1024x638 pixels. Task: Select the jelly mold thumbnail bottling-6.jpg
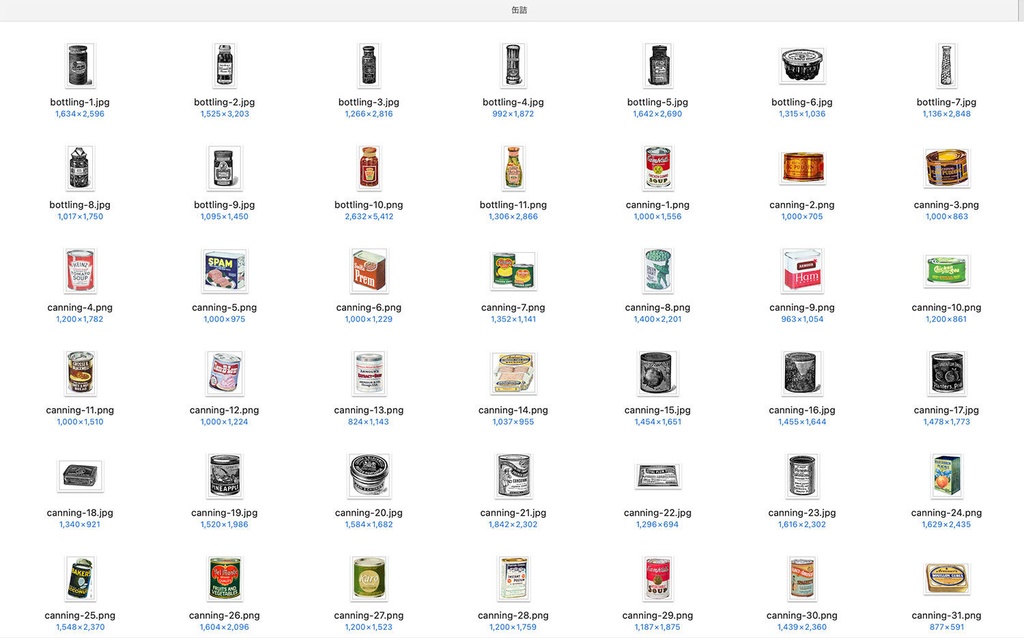(802, 65)
